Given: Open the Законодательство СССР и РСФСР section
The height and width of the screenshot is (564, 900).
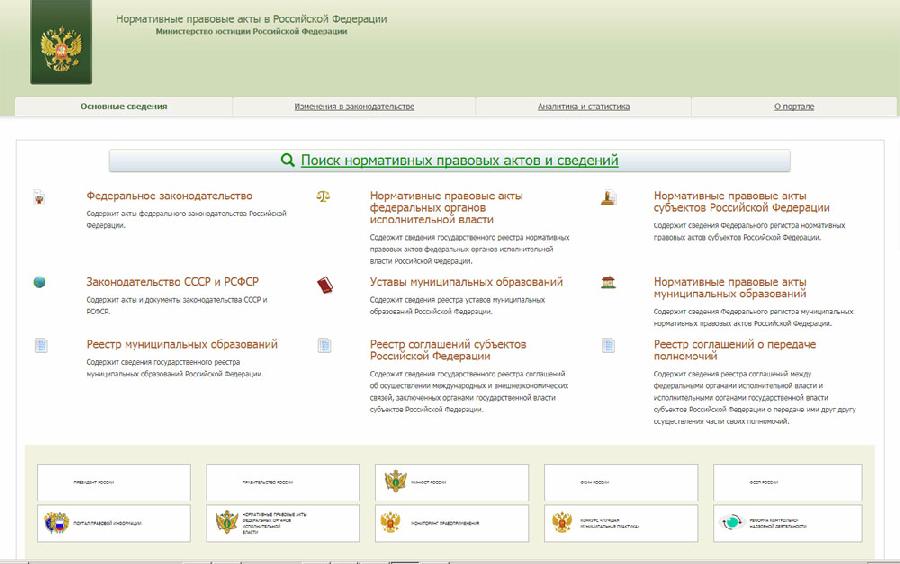Looking at the screenshot, I should pos(172,282).
